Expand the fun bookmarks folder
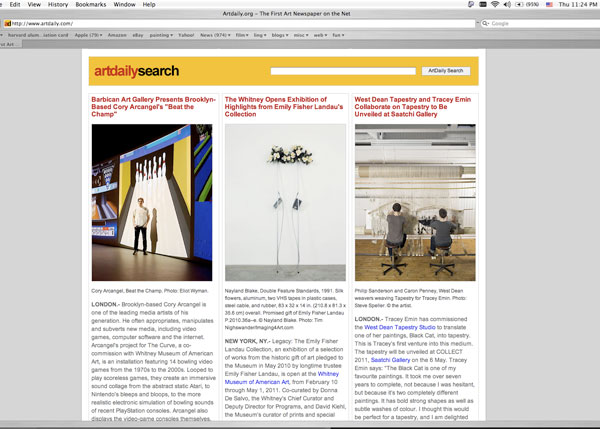 338,35
